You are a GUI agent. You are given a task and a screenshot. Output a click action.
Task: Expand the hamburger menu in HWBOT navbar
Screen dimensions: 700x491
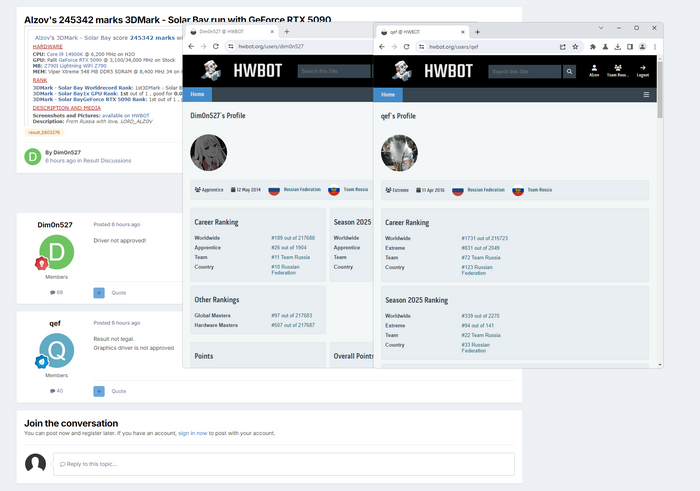(647, 95)
